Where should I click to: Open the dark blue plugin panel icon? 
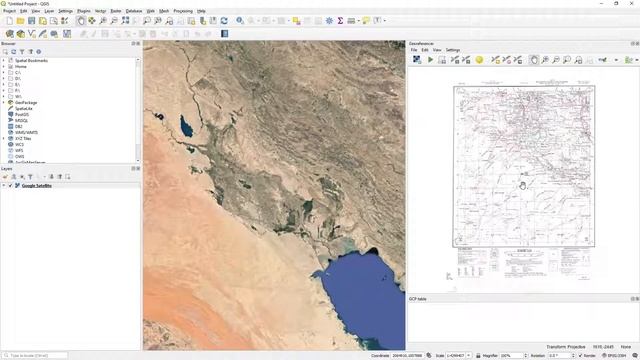point(224,33)
